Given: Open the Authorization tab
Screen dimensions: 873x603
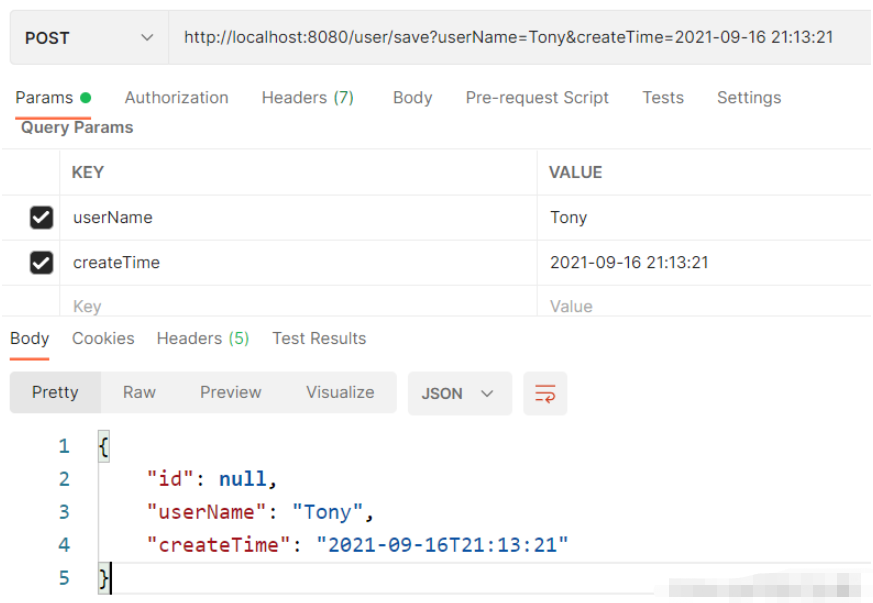Looking at the screenshot, I should 176,97.
